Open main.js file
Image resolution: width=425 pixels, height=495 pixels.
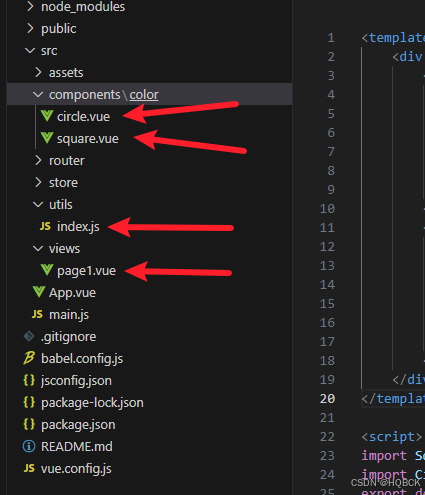coord(69,315)
